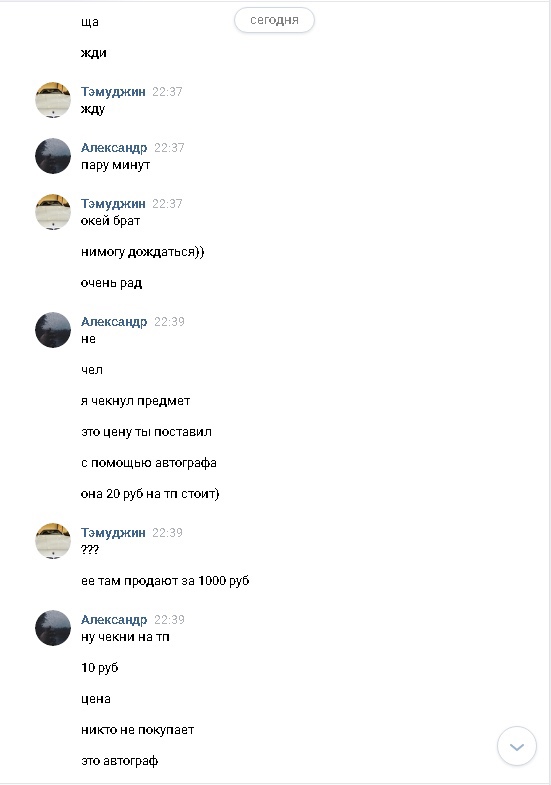Viewport: 551px width, 785px height.
Task: Select the message 'никто не покупает'
Action: (138, 730)
